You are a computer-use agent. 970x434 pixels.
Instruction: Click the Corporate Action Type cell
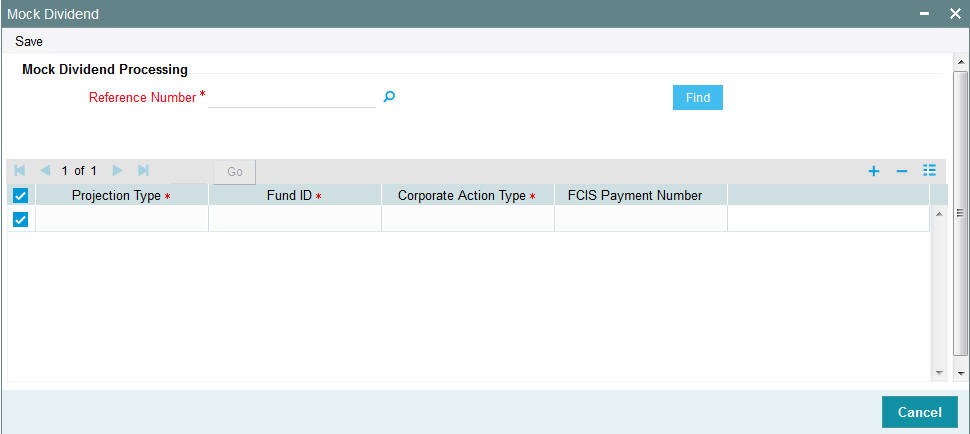coord(468,219)
